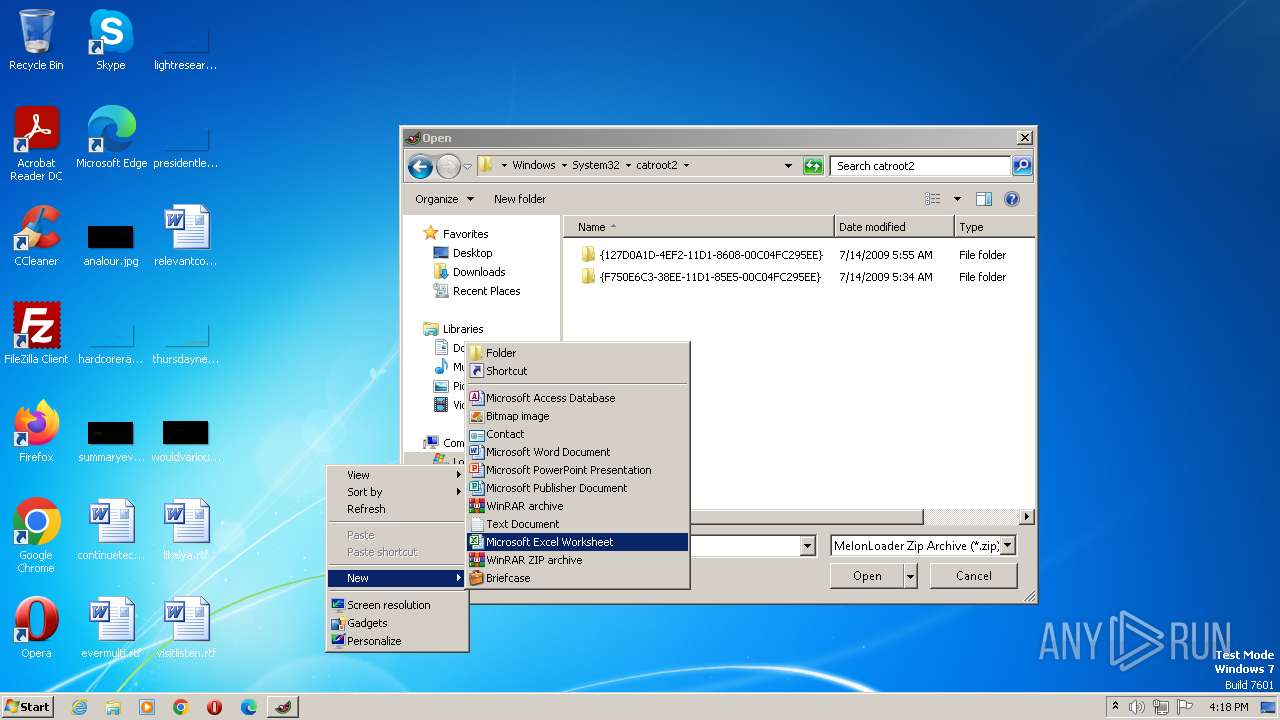Image resolution: width=1280 pixels, height=720 pixels.
Task: Select likelya.rtf desktop file
Action: 186,530
